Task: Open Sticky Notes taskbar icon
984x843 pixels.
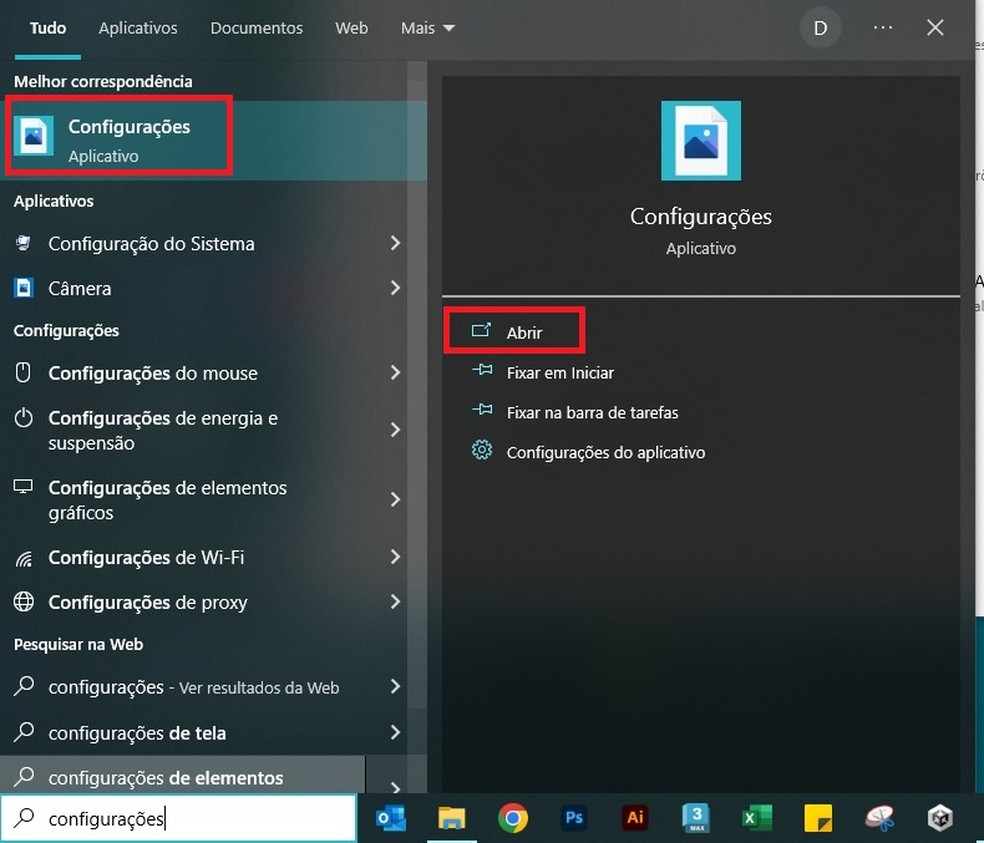Action: click(x=817, y=819)
